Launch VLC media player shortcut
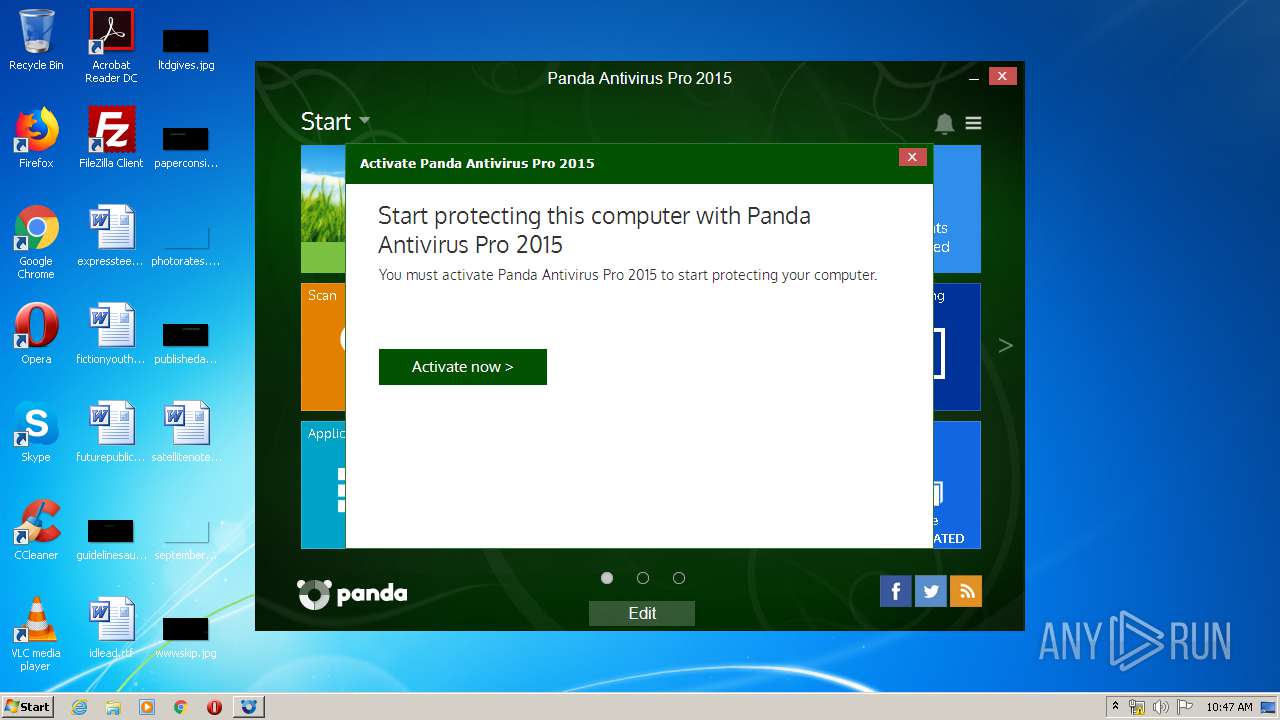This screenshot has height=720, width=1280. [36, 634]
